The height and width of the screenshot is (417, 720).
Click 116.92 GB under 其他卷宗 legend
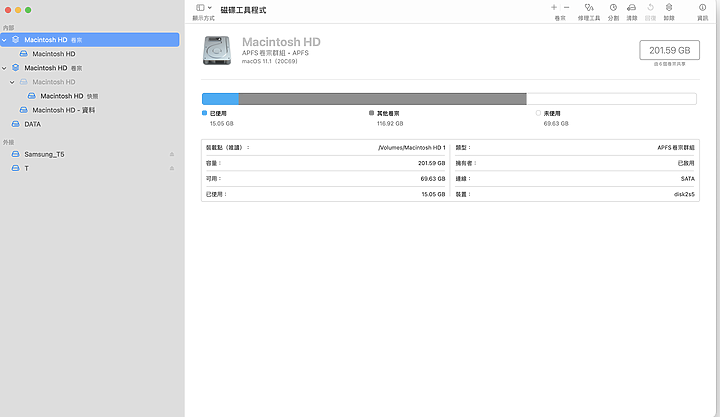[390, 124]
